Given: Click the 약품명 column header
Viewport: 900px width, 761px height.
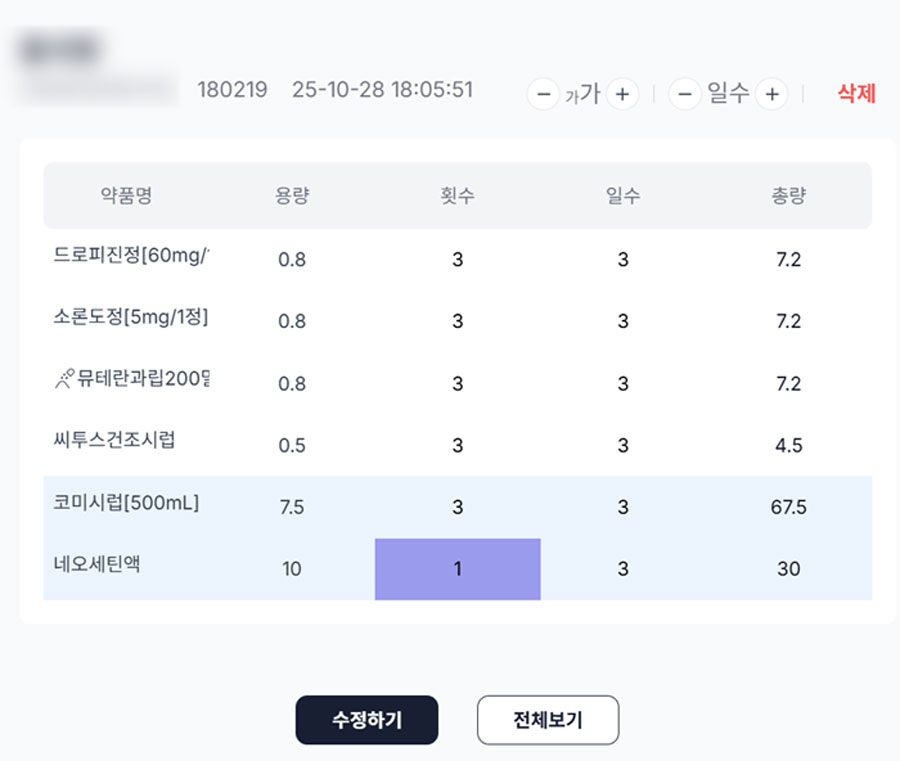Looking at the screenshot, I should pyautogui.click(x=126, y=196).
